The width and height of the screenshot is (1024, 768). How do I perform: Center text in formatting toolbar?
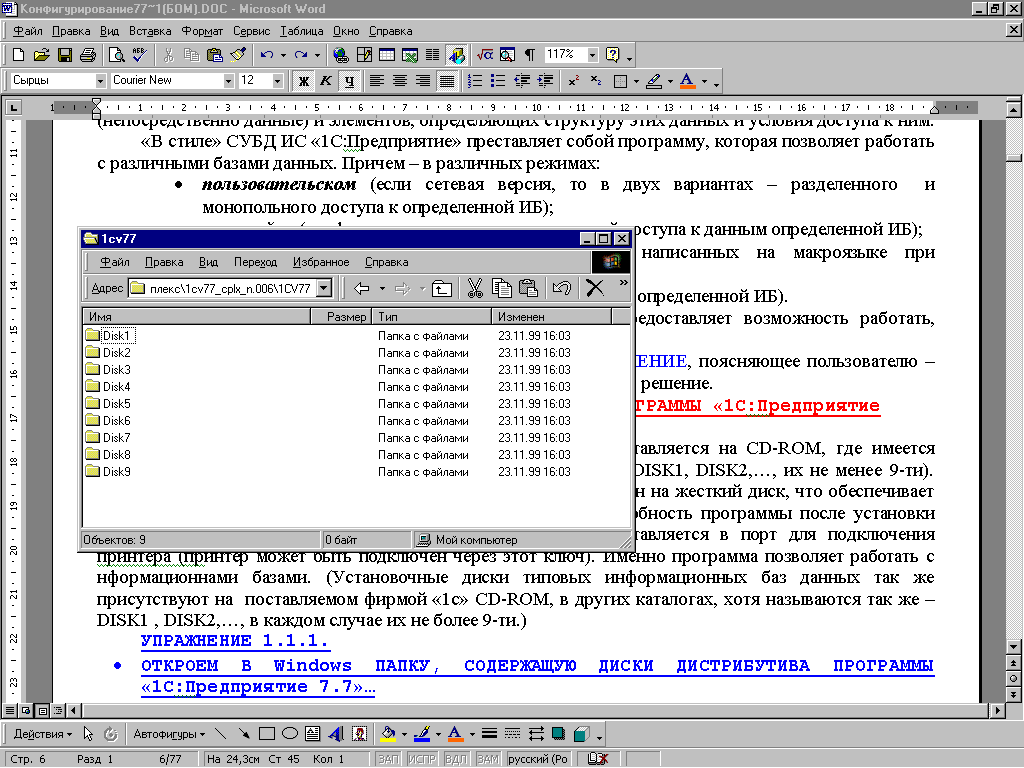(x=400, y=81)
